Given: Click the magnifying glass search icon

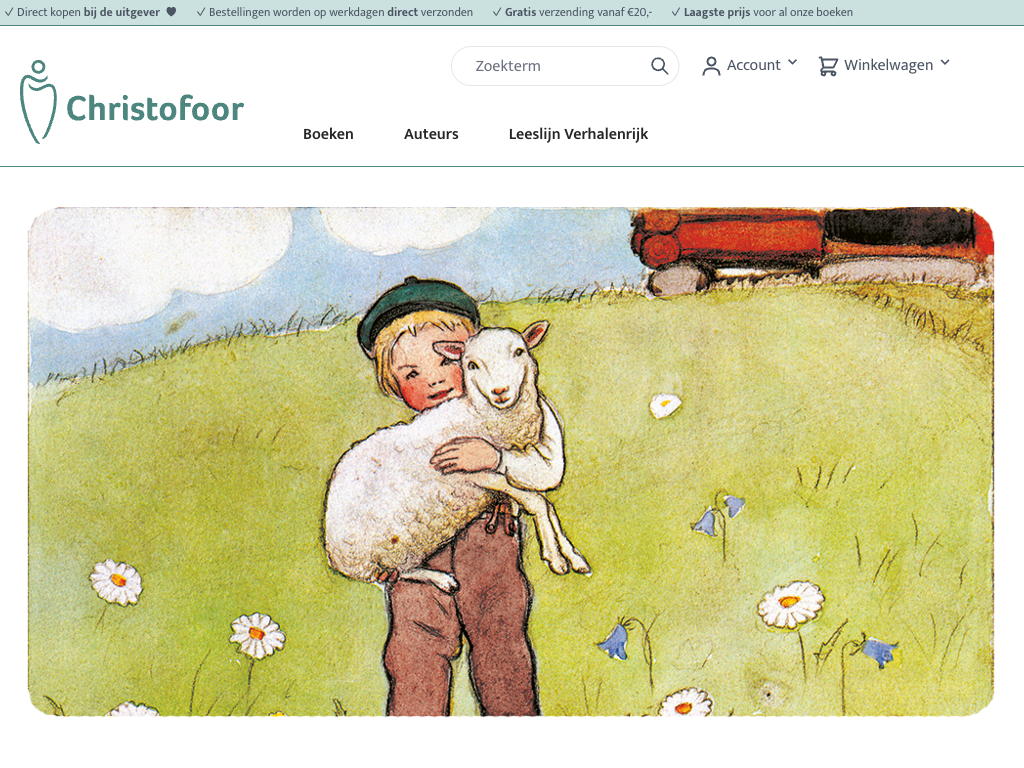Looking at the screenshot, I should [x=659, y=66].
